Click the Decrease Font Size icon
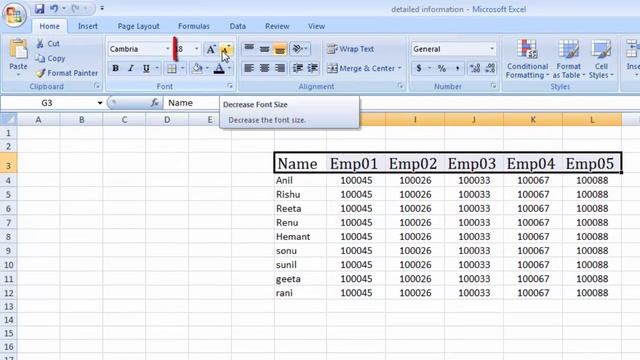This screenshot has width=640, height=360. (x=225, y=49)
